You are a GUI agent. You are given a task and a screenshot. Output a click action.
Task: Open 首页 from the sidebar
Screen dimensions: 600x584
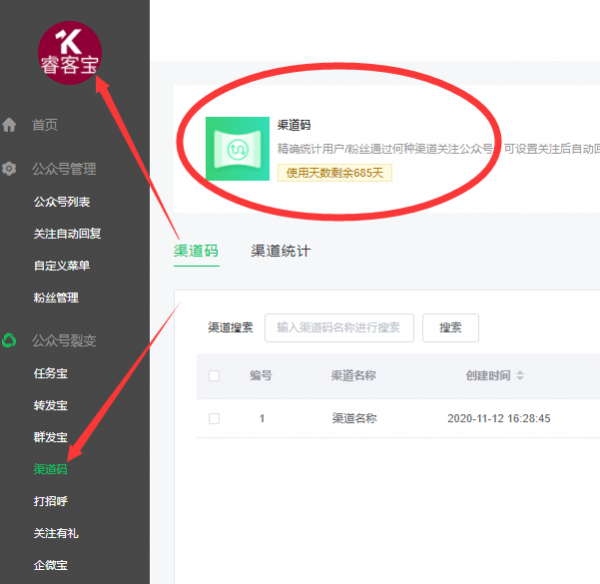coord(45,125)
